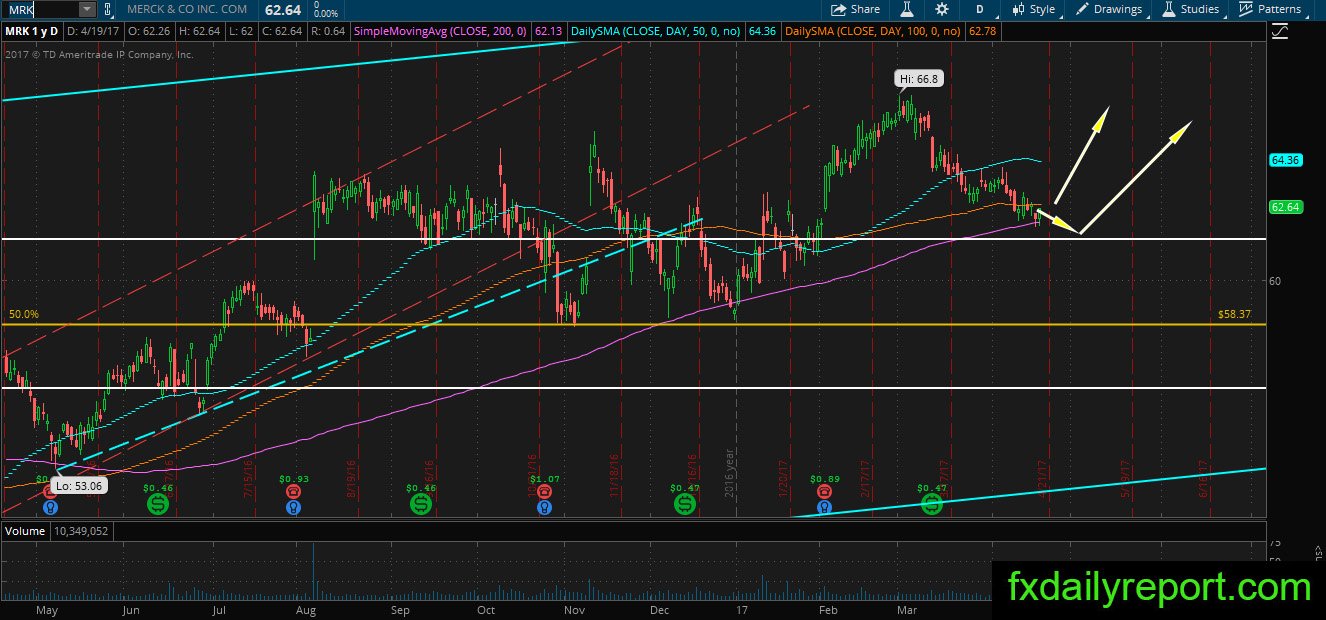The image size is (1326, 620).
Task: Click the green 62.64 last price tag
Action: pos(1284,208)
